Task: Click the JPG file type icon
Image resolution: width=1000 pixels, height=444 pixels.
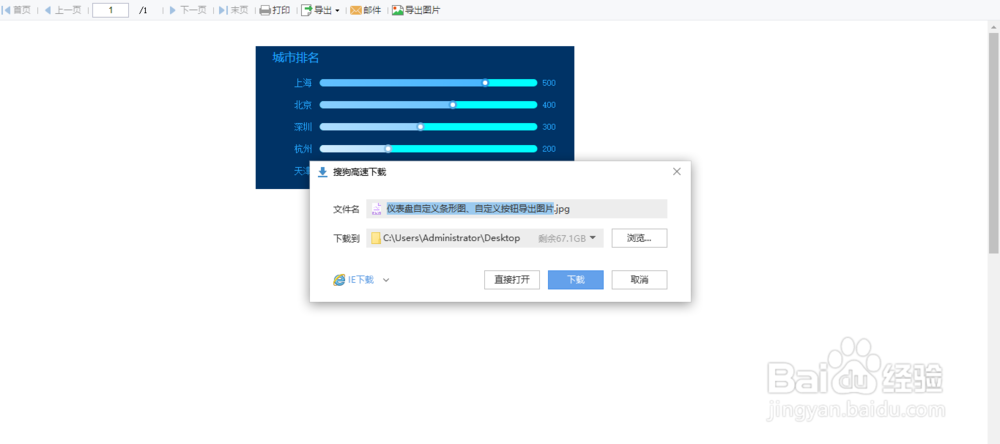Action: pos(377,209)
